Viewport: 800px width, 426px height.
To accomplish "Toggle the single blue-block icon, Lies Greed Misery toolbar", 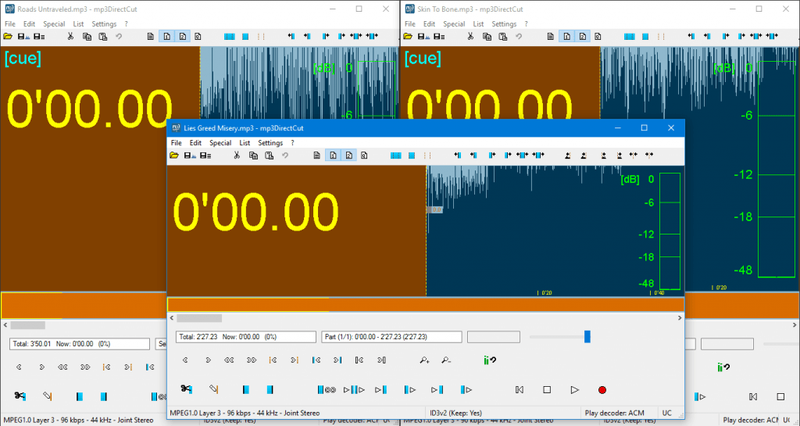I will [412, 155].
